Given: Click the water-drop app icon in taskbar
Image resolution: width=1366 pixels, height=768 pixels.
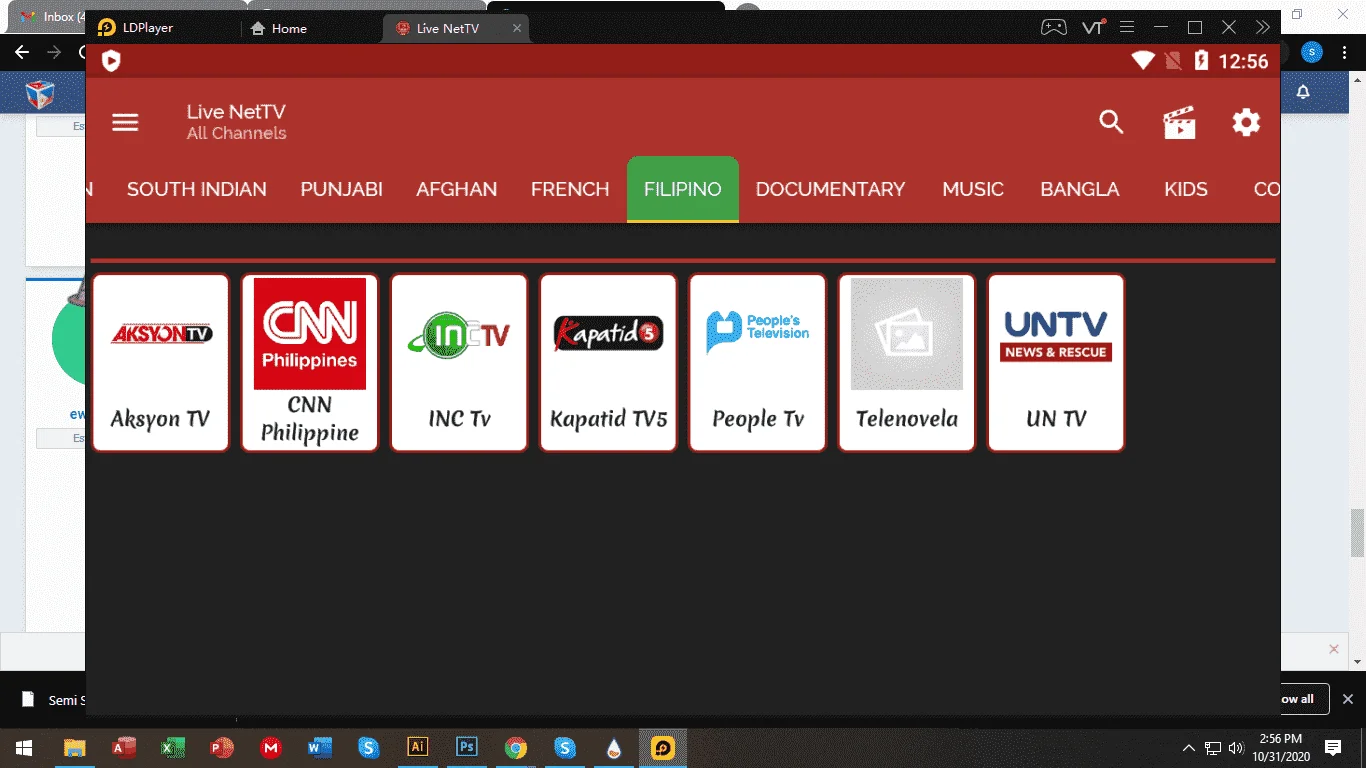Looking at the screenshot, I should [x=614, y=747].
